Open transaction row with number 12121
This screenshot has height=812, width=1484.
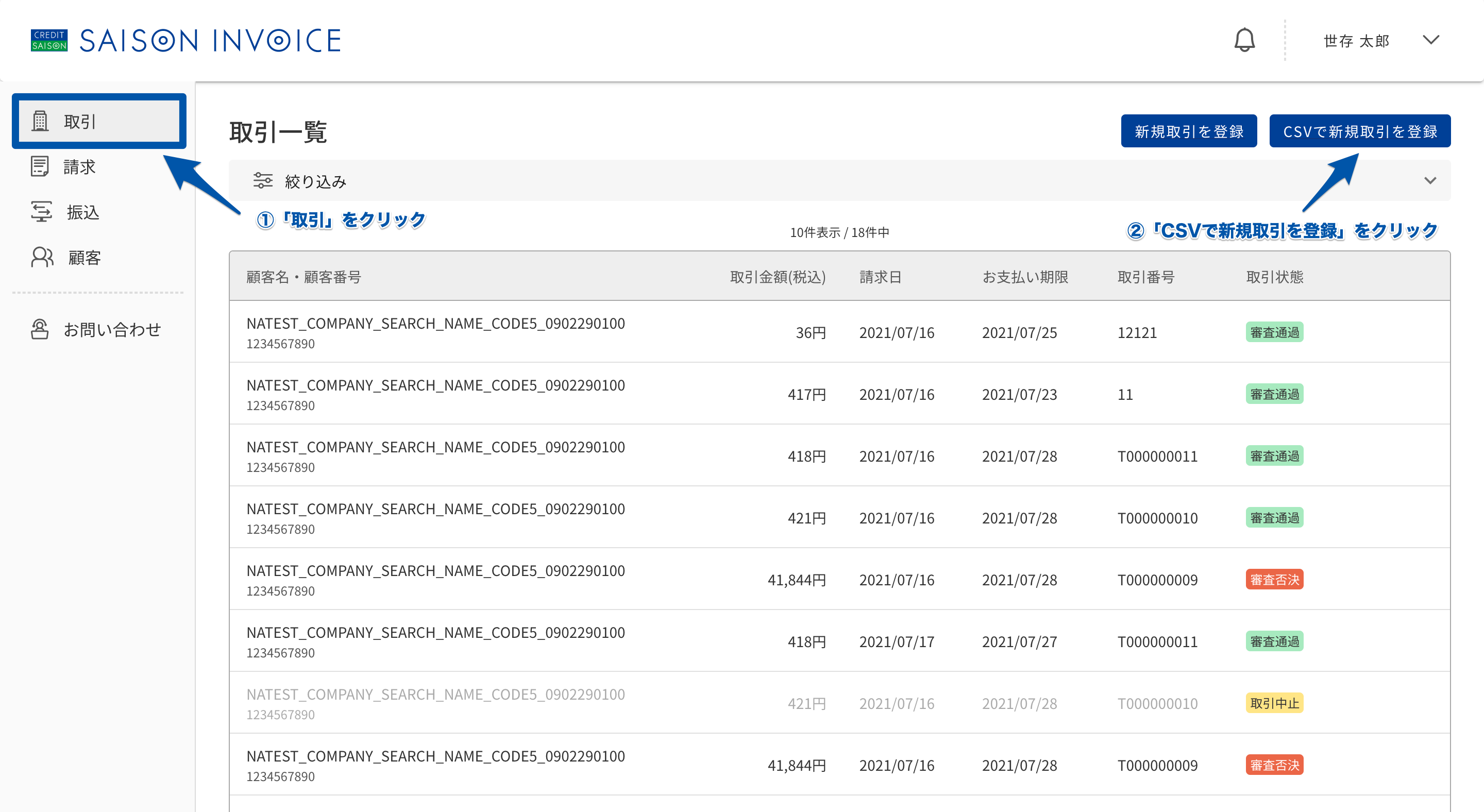839,332
